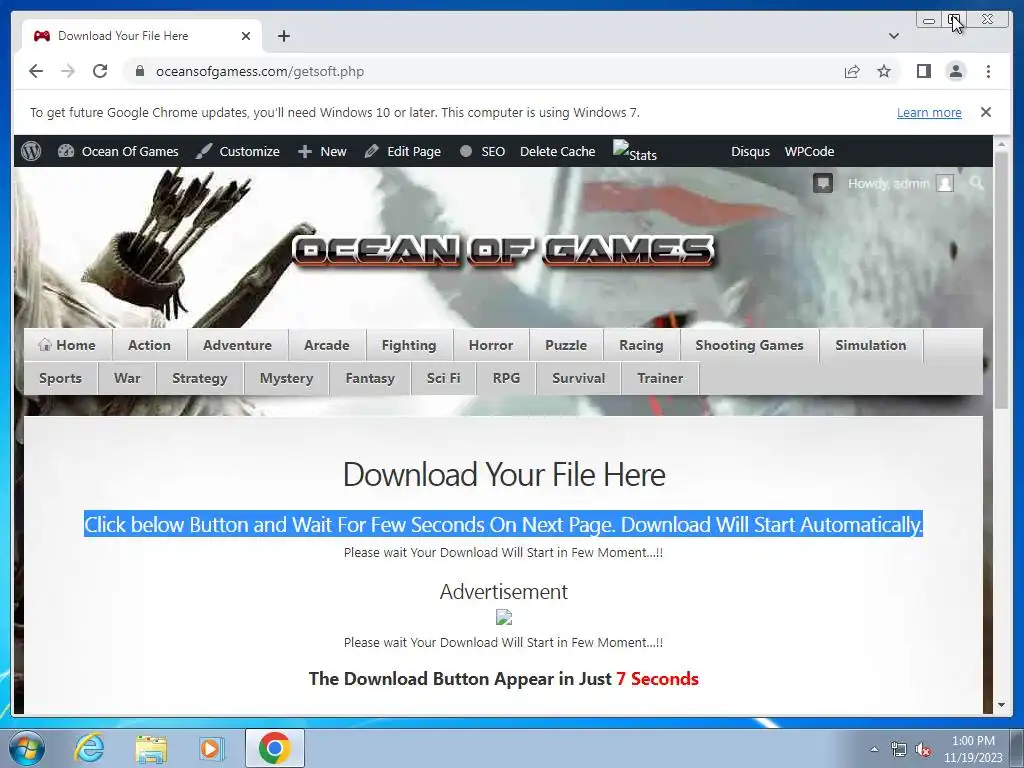Open Stats in the admin bar

pyautogui.click(x=635, y=152)
